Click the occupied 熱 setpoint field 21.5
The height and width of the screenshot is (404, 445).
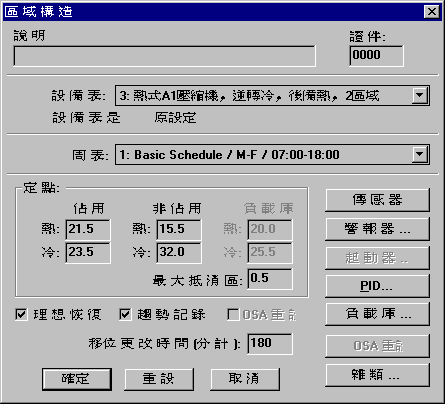(88, 229)
